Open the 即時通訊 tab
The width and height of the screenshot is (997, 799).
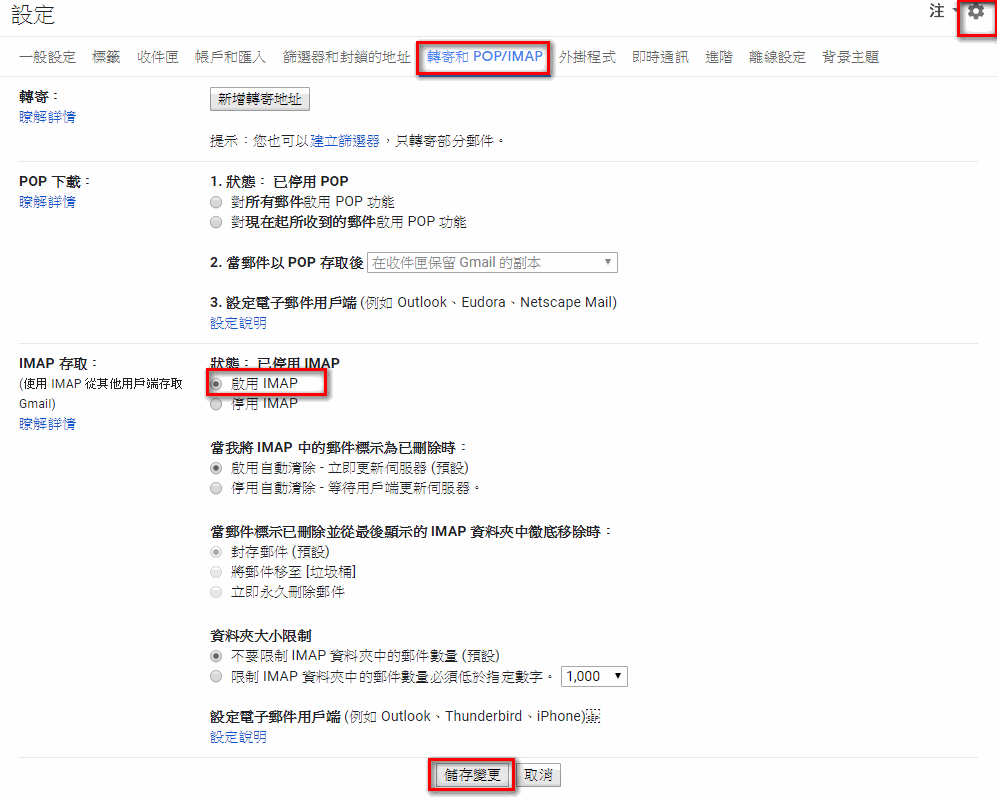[x=660, y=57]
